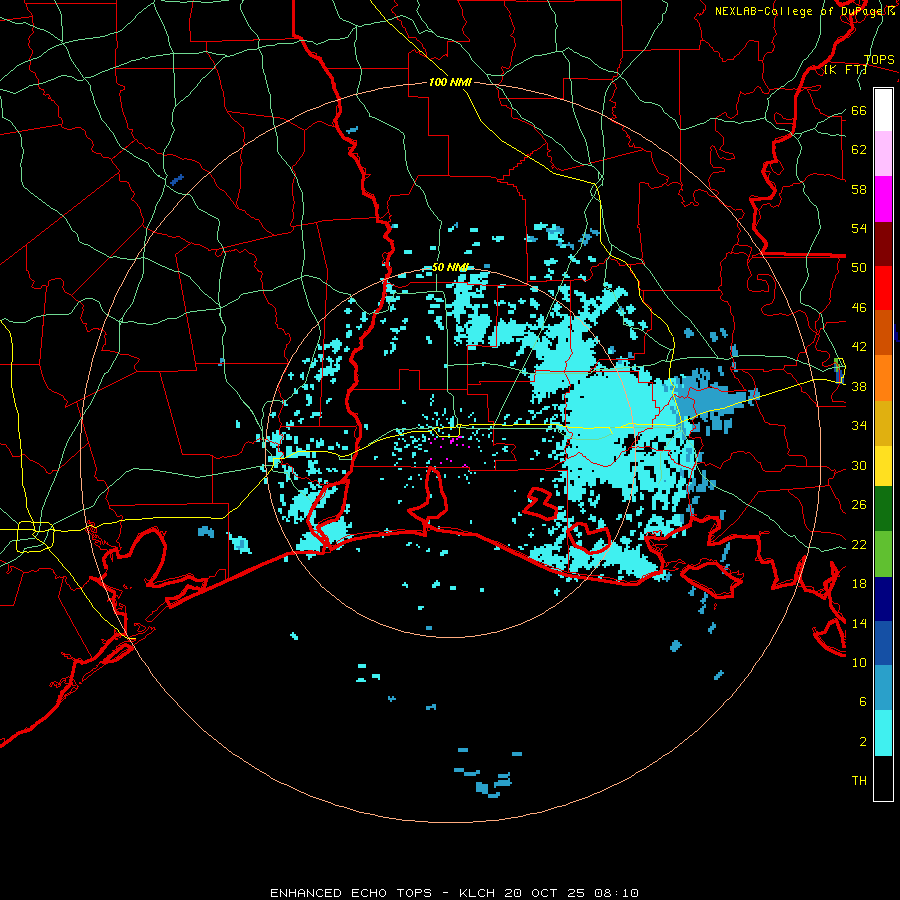Click the legend value 26
This screenshot has height=900, width=900.
coord(859,505)
